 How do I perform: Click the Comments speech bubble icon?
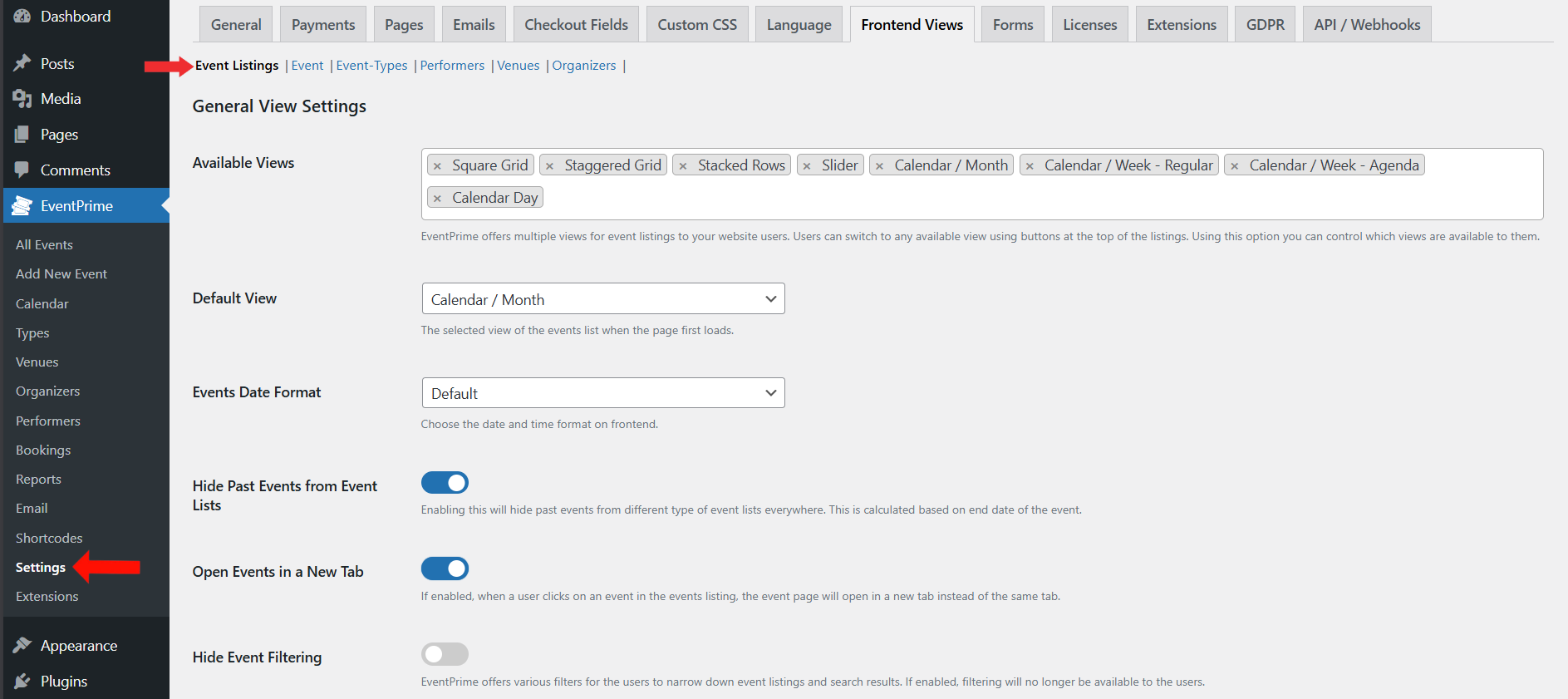(x=22, y=170)
